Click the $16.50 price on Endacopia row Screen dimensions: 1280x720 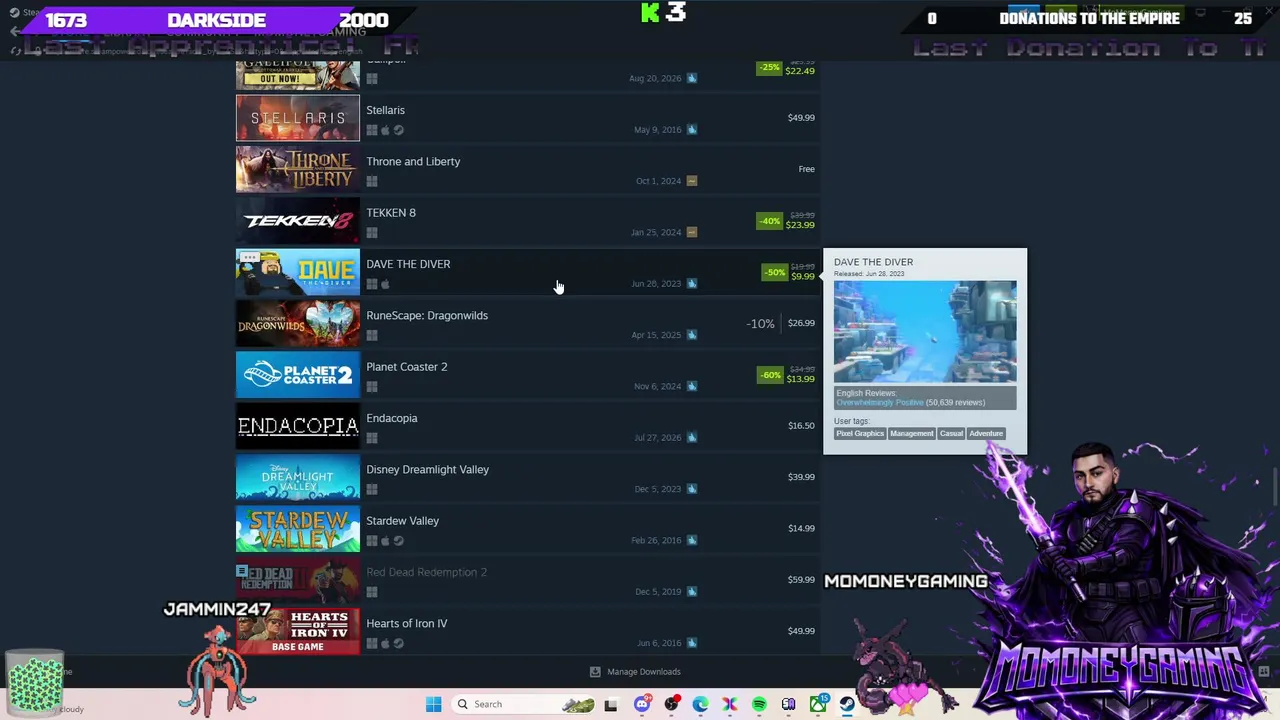point(801,426)
